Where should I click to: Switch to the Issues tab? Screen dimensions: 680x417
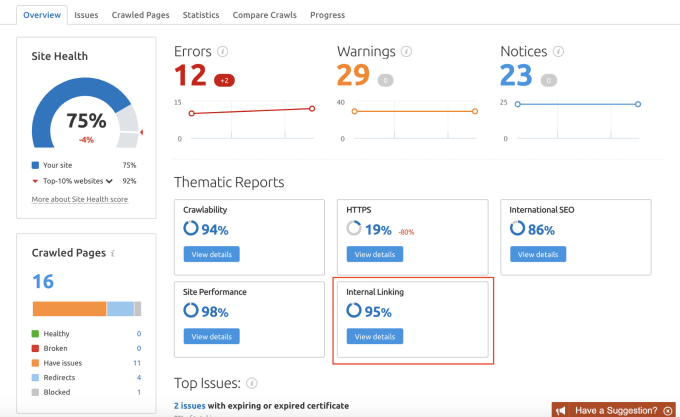[x=86, y=15]
